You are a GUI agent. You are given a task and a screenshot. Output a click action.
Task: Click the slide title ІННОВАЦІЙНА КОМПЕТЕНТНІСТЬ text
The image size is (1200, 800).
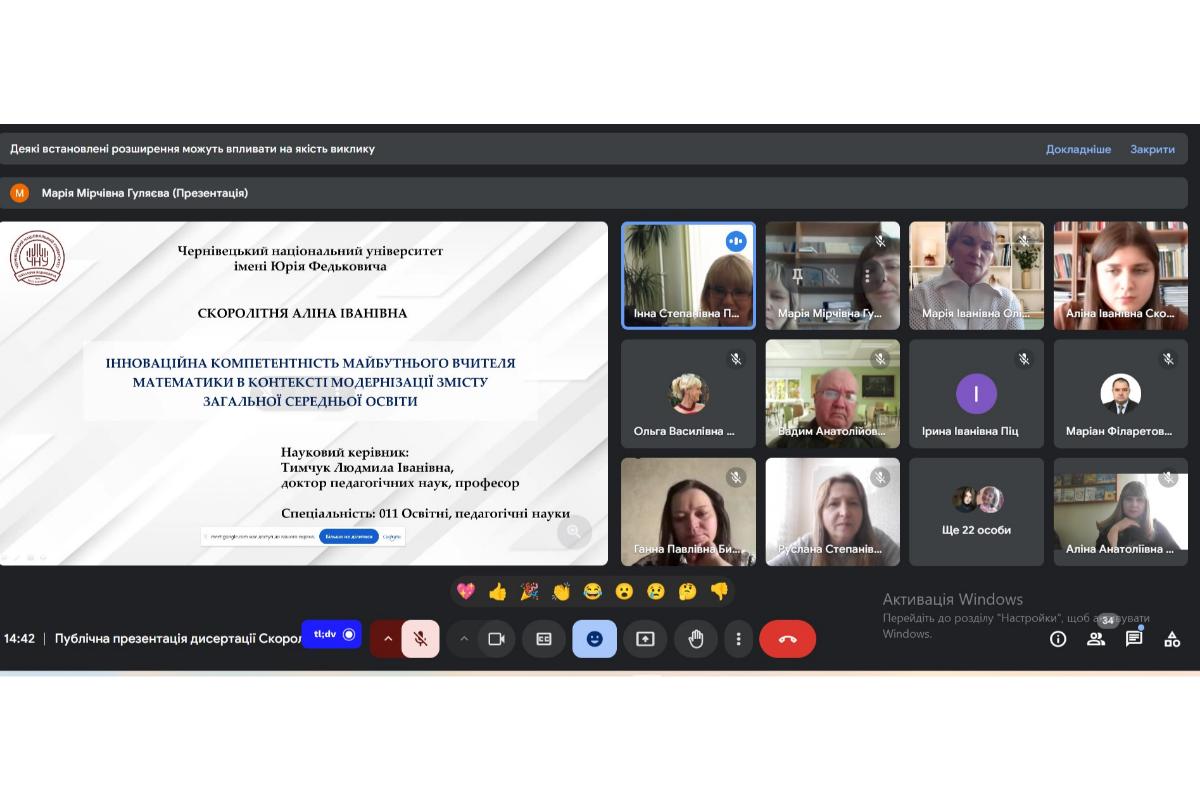311,382
